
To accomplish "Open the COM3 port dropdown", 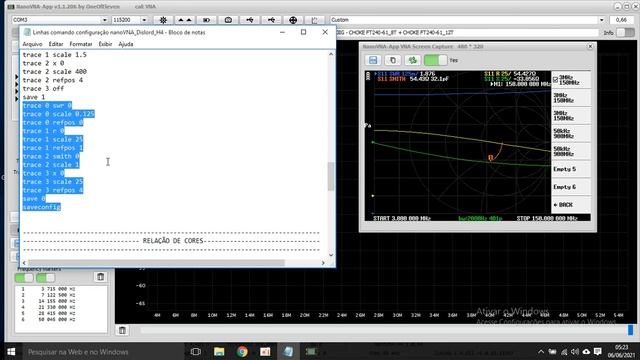I will point(104,20).
